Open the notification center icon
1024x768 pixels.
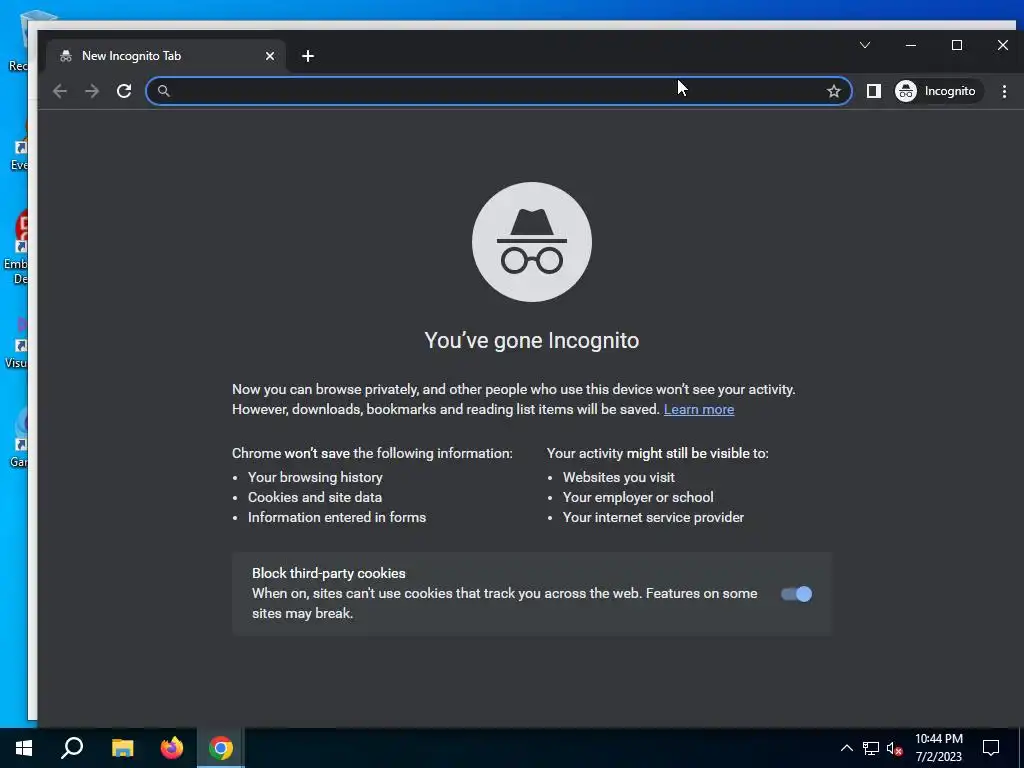coord(991,748)
